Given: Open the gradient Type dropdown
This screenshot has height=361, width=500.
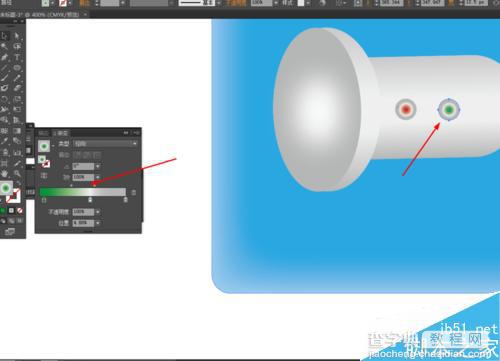Looking at the screenshot, I should 105,144.
